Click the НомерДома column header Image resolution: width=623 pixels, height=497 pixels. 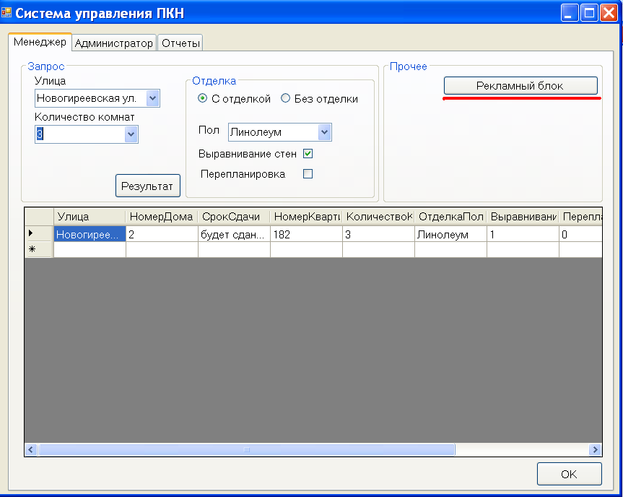pyautogui.click(x=162, y=217)
